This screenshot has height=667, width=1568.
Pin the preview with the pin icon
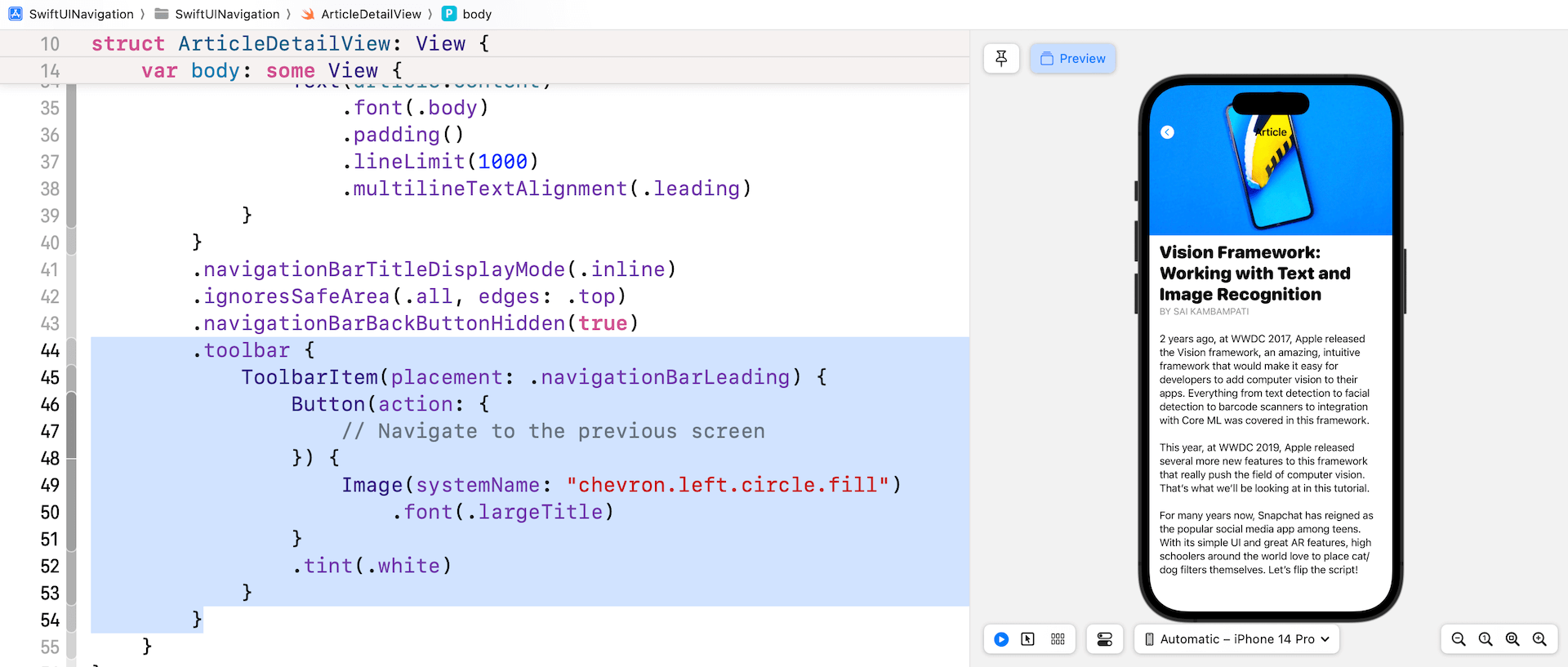pyautogui.click(x=1001, y=58)
